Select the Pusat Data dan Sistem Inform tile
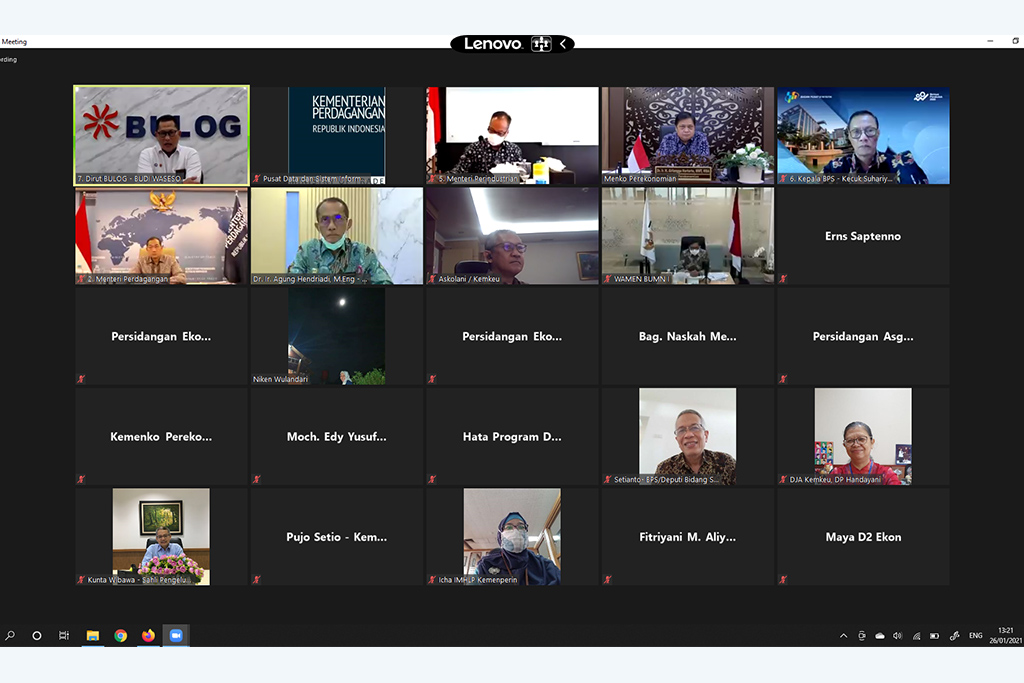 point(337,135)
